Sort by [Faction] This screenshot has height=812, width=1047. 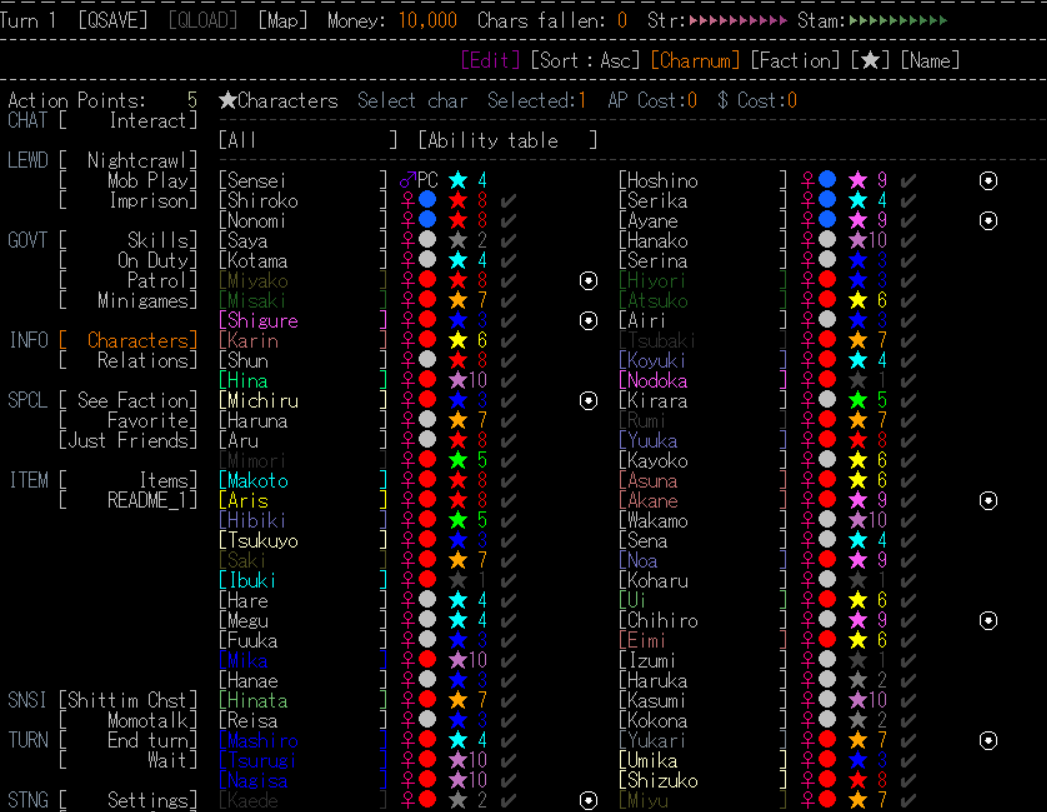[795, 61]
